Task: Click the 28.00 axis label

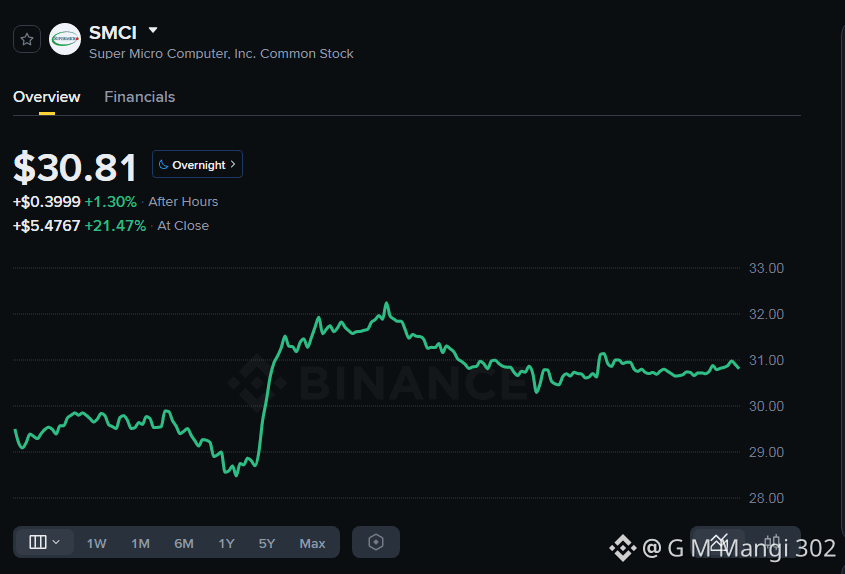Action: (766, 498)
